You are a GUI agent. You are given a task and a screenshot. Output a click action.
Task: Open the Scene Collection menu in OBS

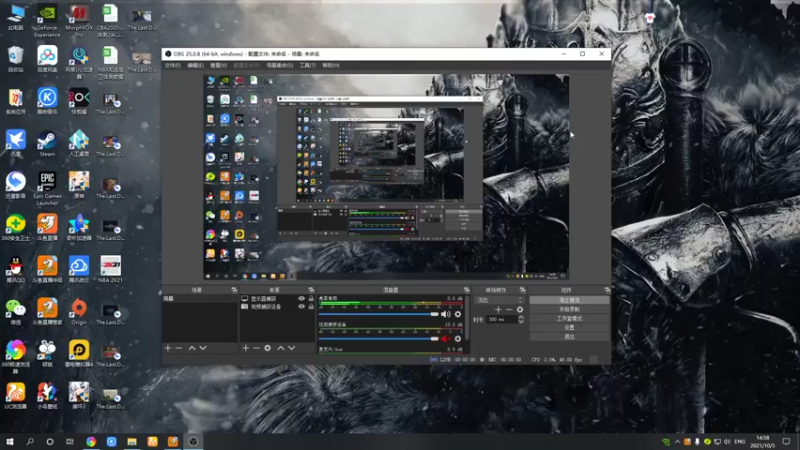280,65
